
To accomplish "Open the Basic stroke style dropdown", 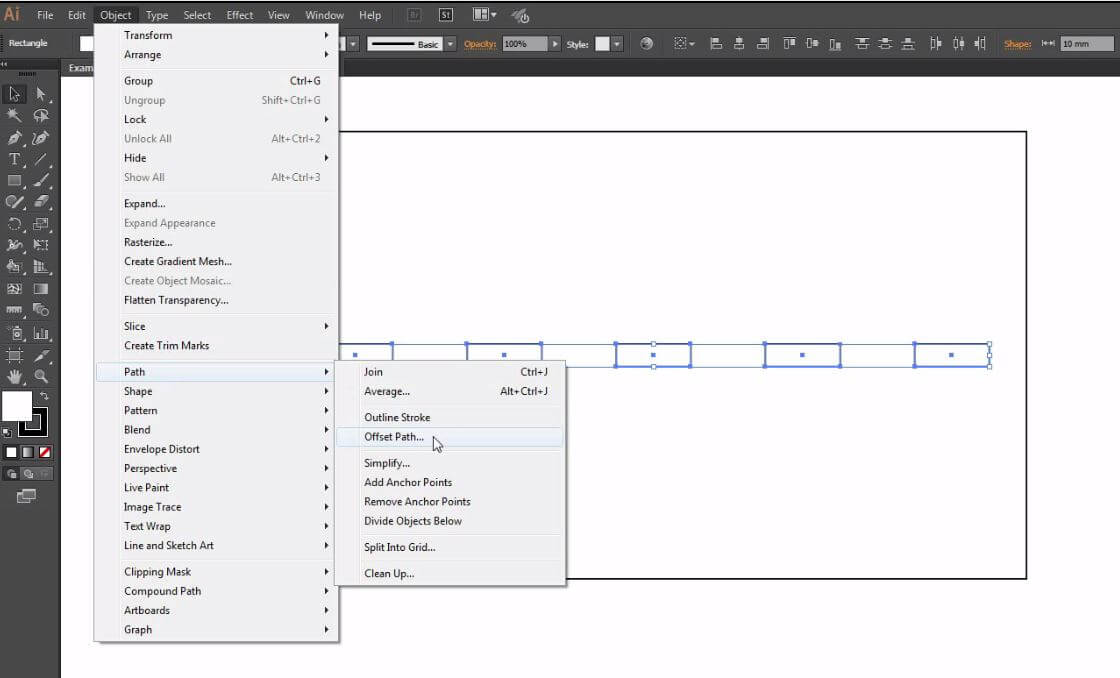I will 450,44.
